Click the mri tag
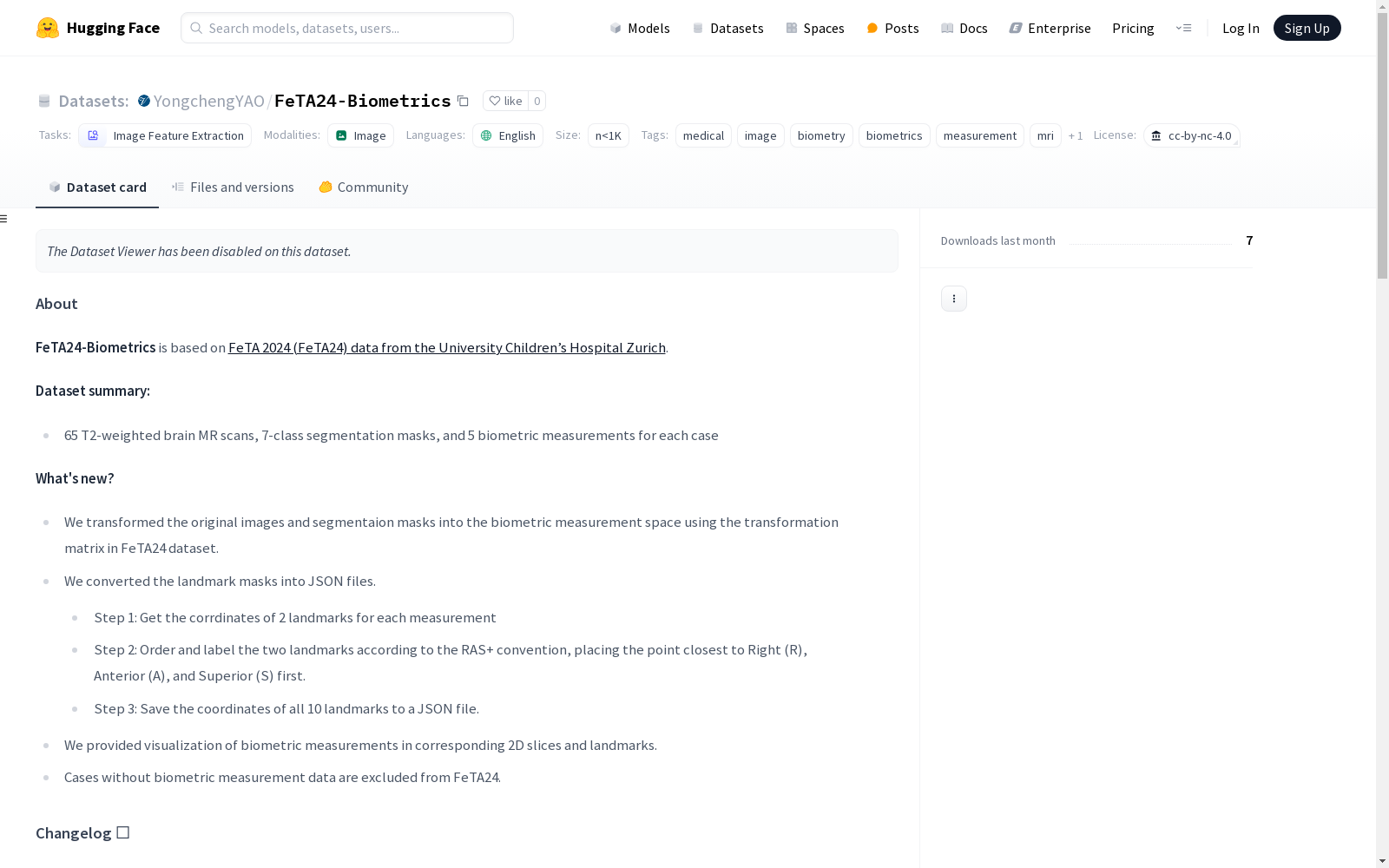The image size is (1389, 868). pos(1045,135)
